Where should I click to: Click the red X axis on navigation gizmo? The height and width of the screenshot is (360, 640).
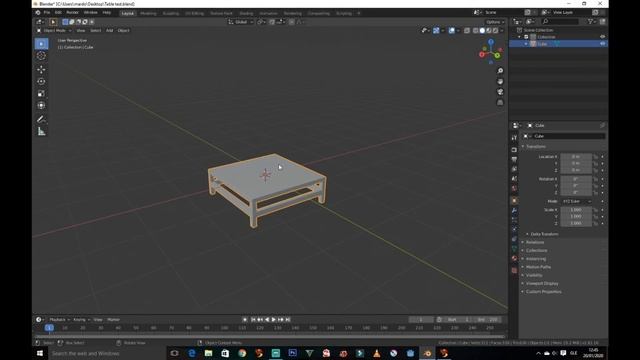tap(482, 54)
